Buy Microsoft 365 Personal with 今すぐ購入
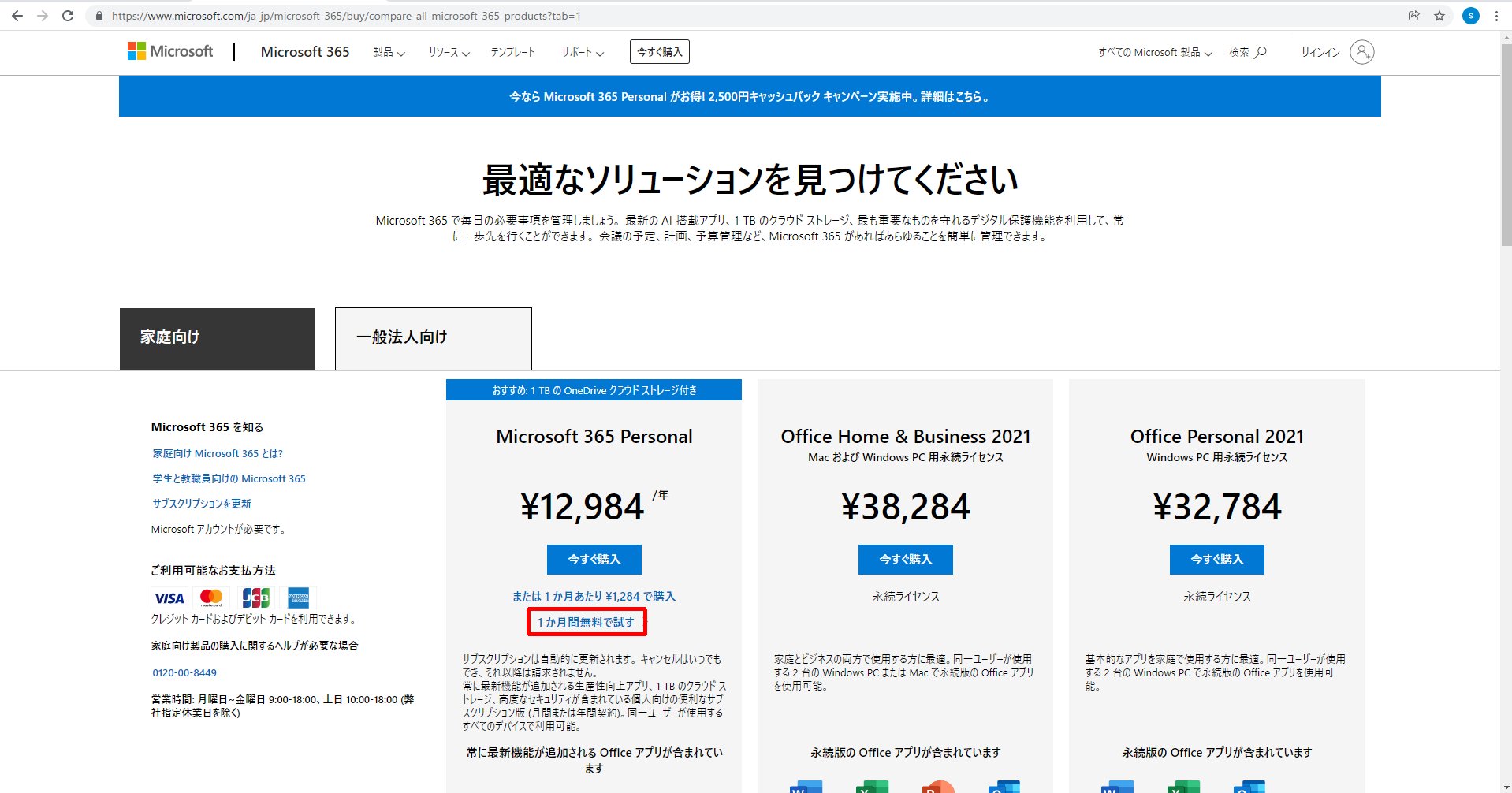 [594, 560]
